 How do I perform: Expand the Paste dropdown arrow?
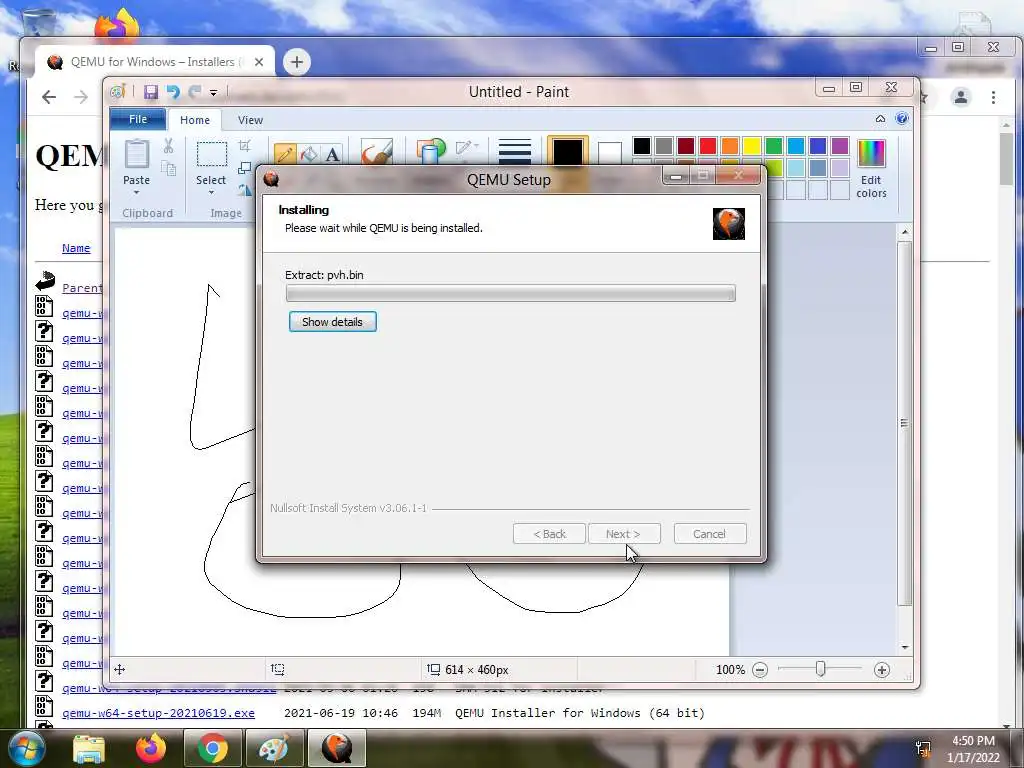coord(136,193)
